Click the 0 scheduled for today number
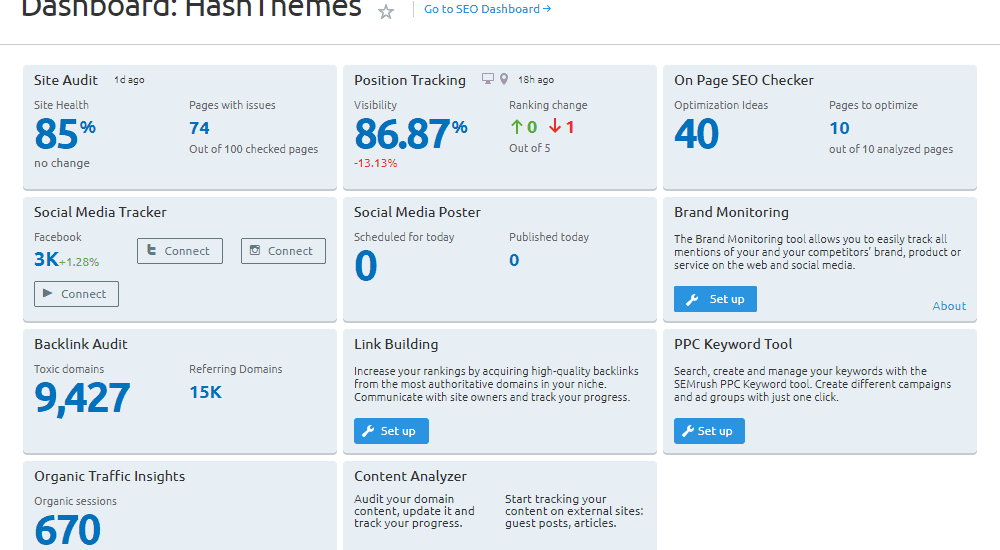Image resolution: width=1000 pixels, height=550 pixels. [366, 266]
